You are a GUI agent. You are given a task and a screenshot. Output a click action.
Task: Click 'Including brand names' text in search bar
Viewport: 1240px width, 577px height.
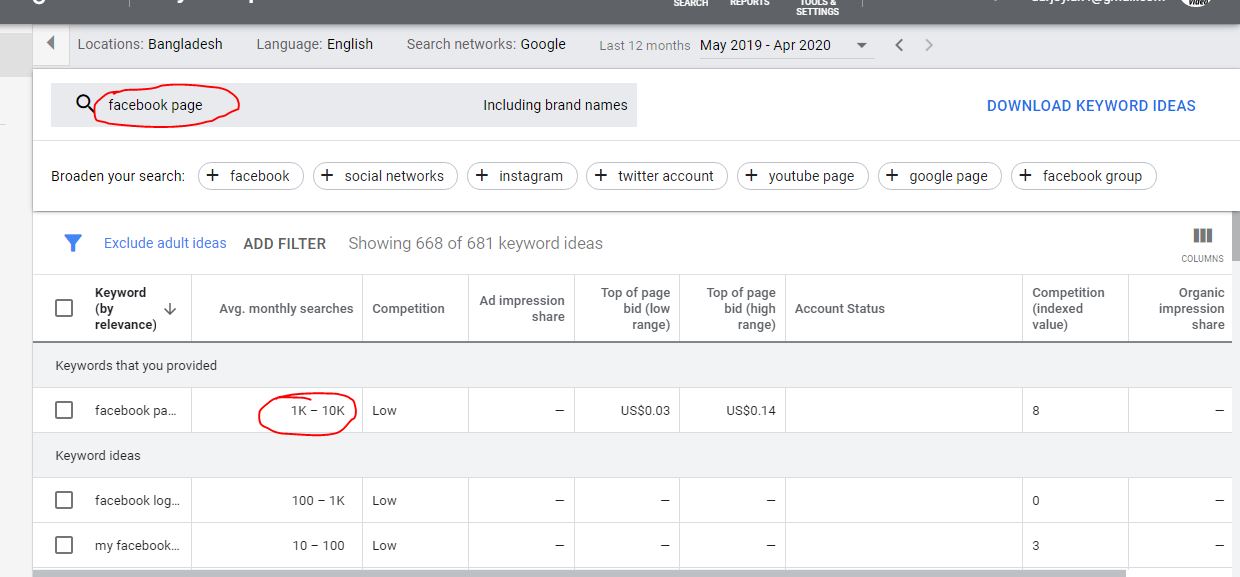click(555, 105)
